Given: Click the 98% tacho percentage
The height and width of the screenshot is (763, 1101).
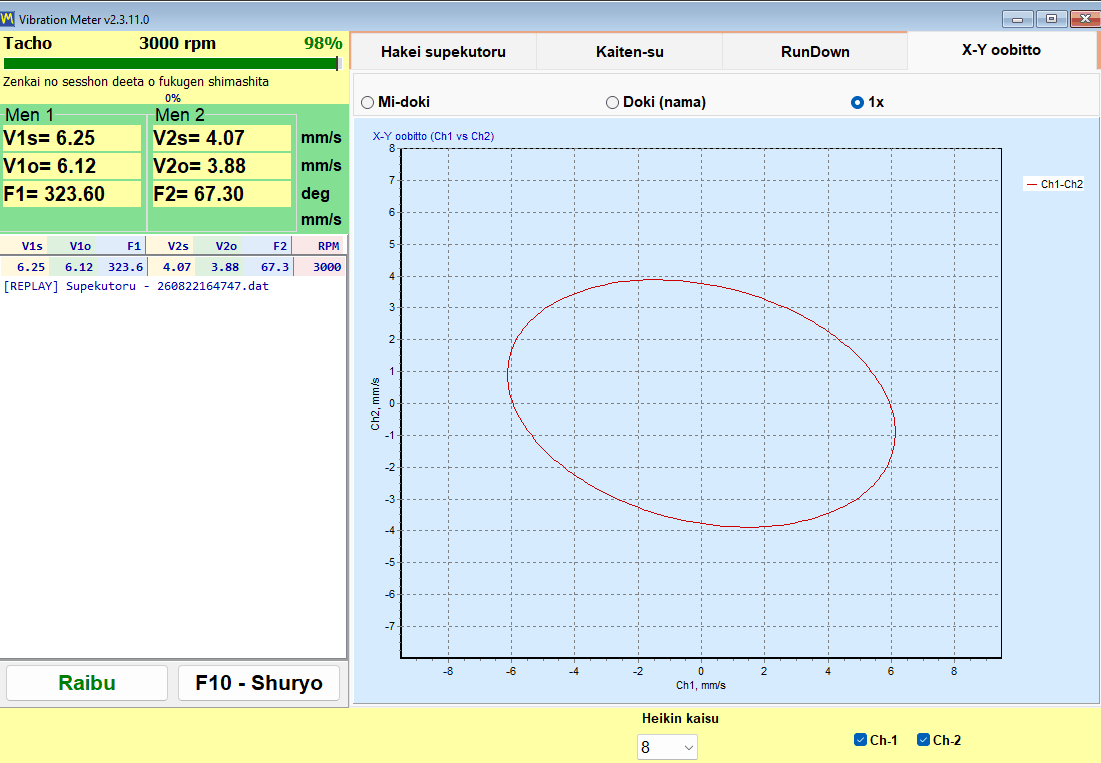Looking at the screenshot, I should click(323, 43).
